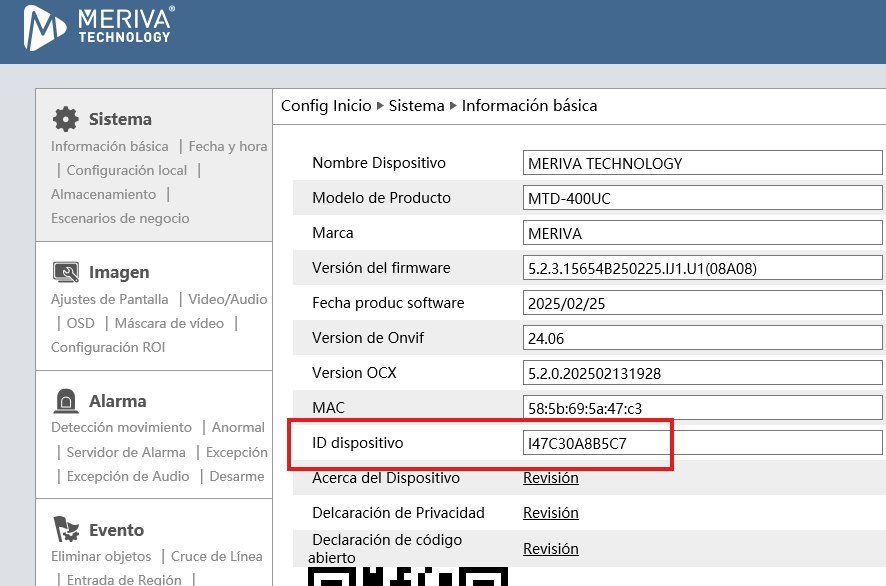Open Cruce de Línea event
This screenshot has width=886, height=586.
point(216,556)
